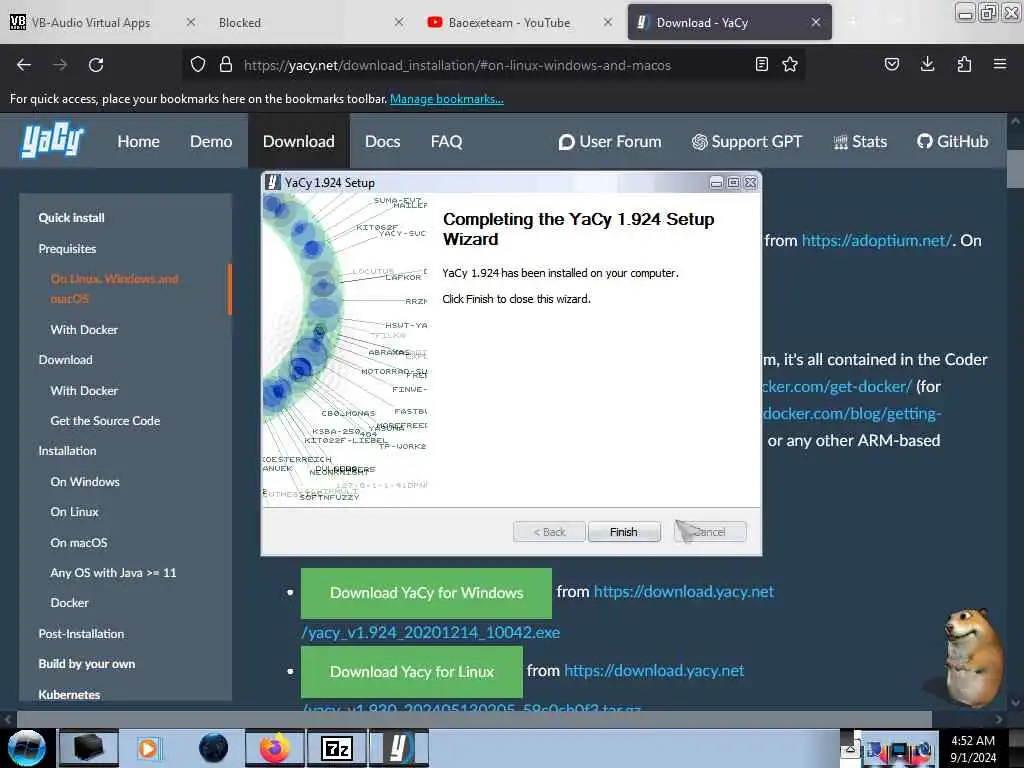Close the Baoexeteam YouTube tab
1024x768 pixels.
(608, 22)
